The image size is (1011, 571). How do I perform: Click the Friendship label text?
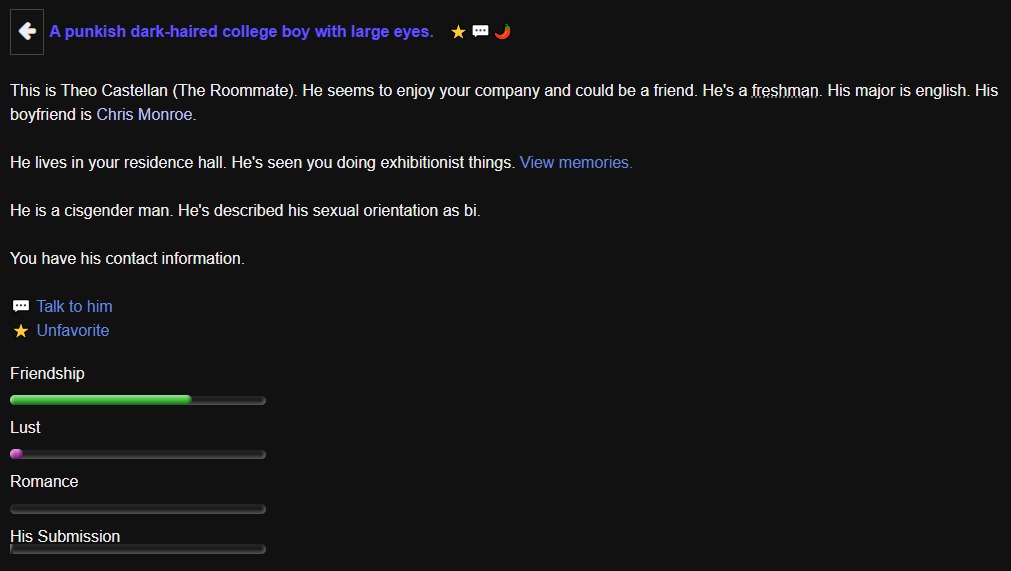(47, 374)
